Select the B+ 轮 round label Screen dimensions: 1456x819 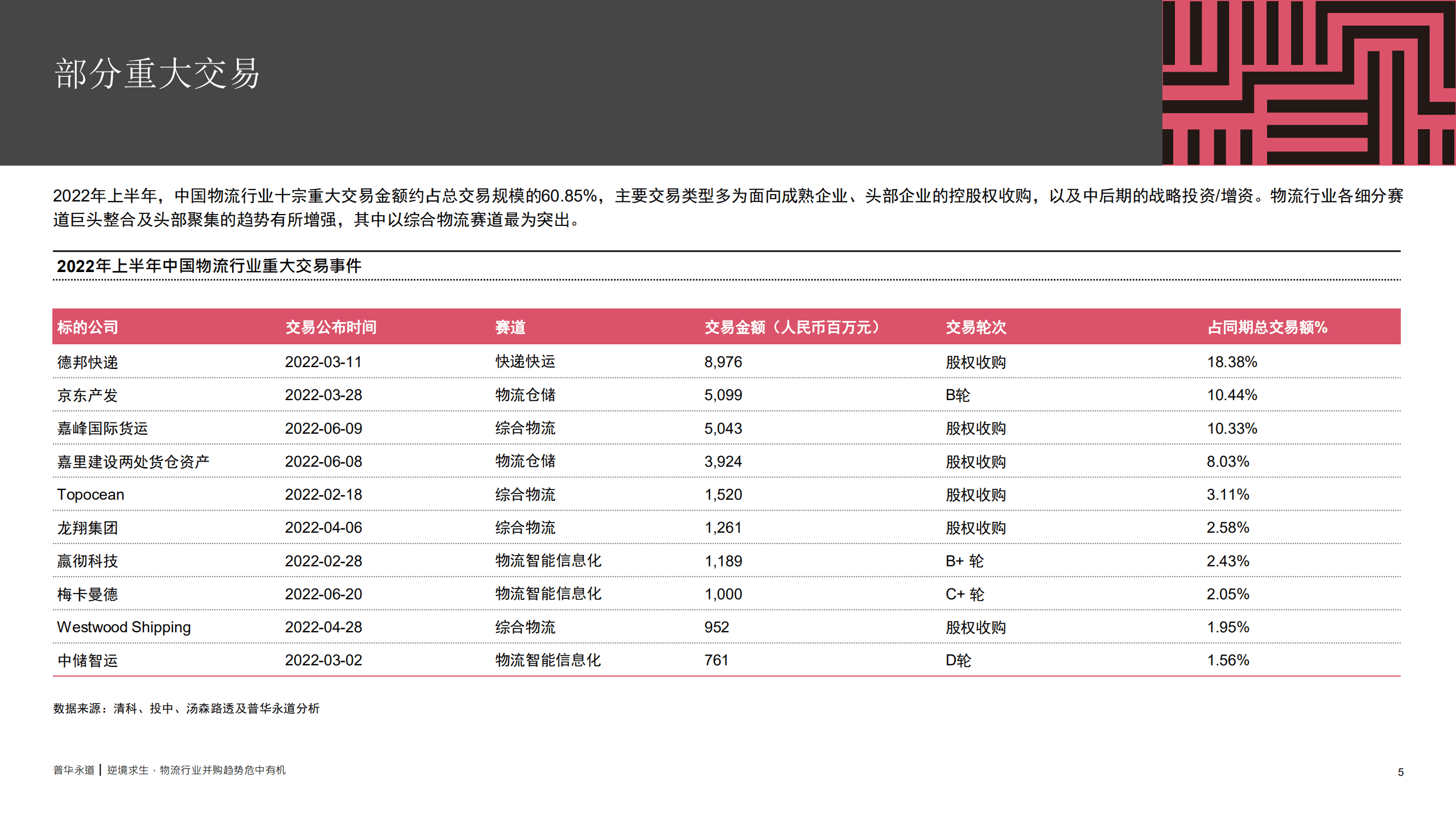point(966,561)
